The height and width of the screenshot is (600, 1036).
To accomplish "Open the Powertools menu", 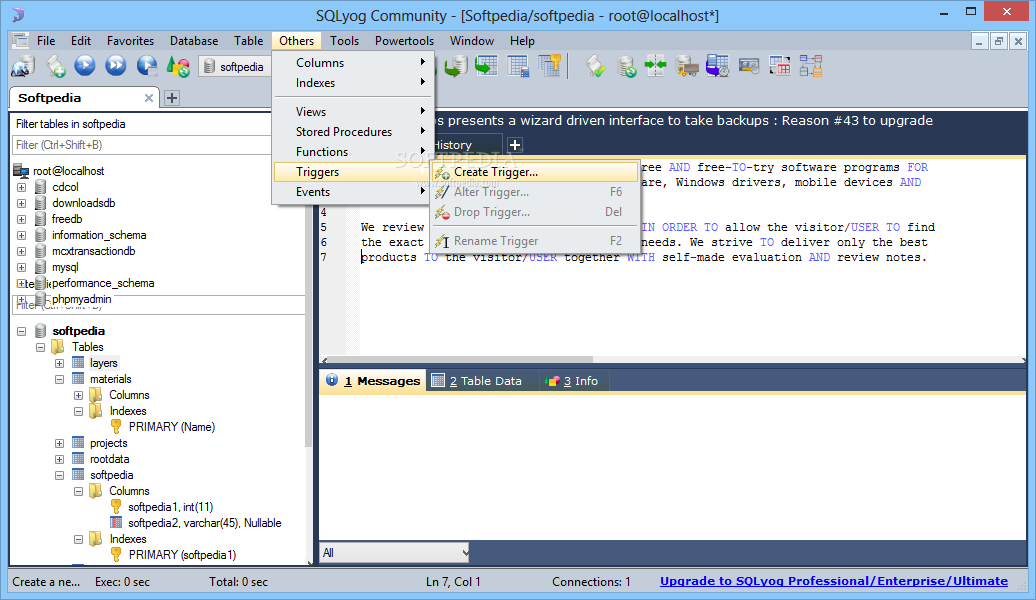I will tap(404, 41).
